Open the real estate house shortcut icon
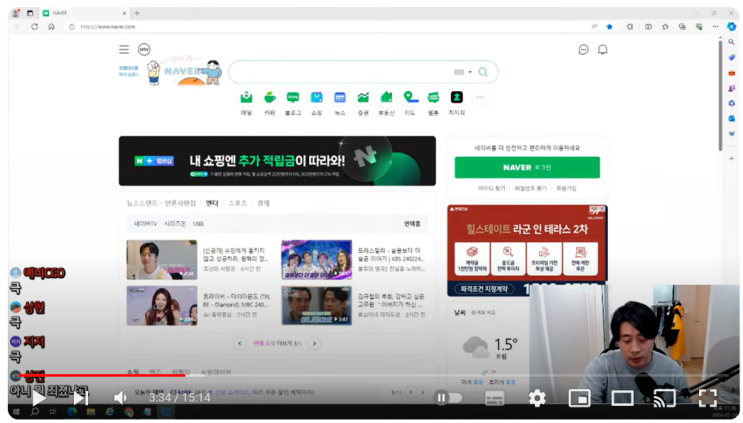 pyautogui.click(x=387, y=98)
